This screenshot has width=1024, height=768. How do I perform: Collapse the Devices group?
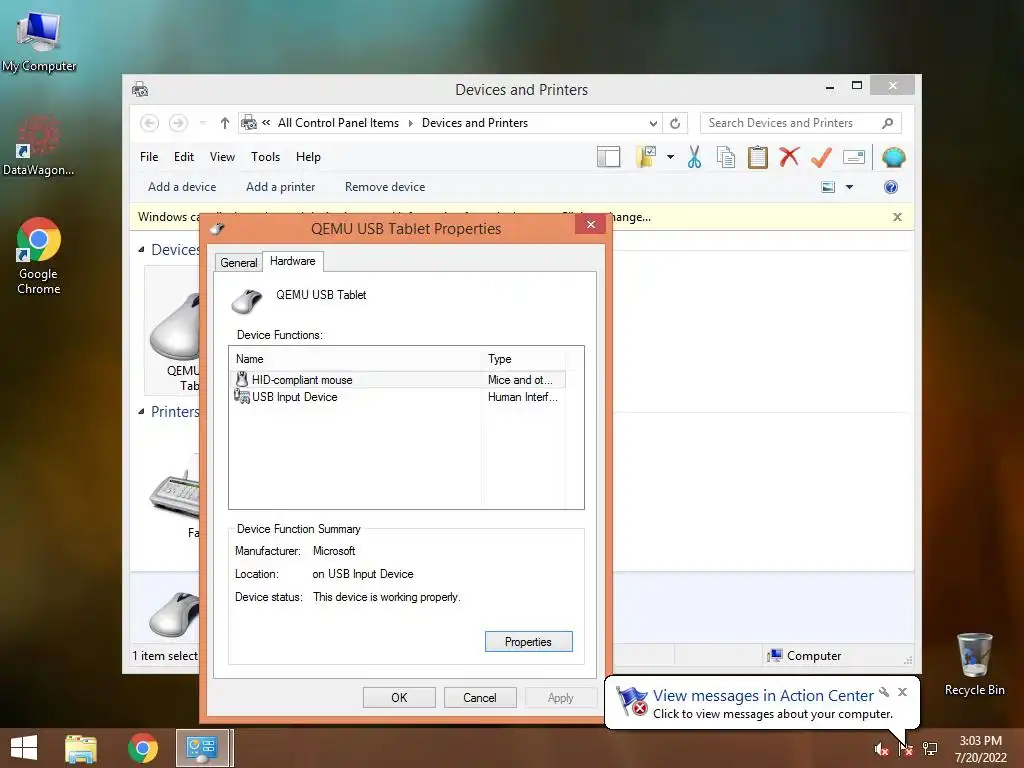click(x=142, y=249)
